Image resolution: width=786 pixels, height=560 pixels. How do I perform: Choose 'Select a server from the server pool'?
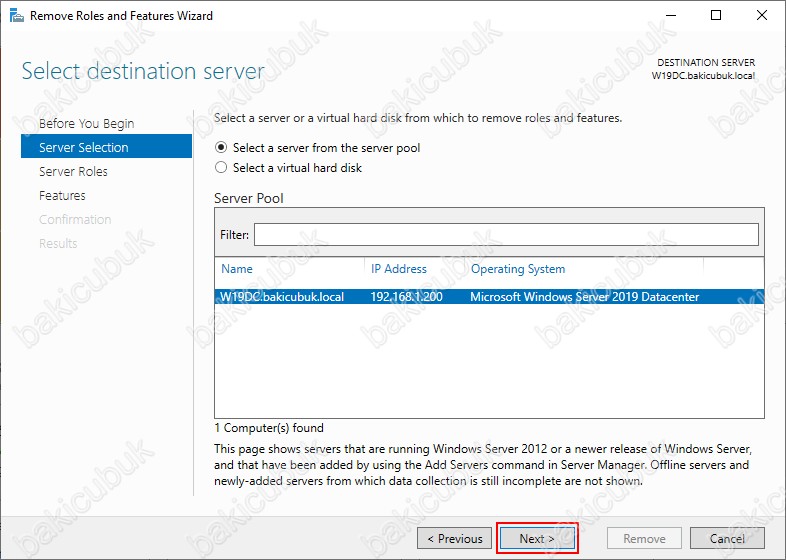click(222, 148)
